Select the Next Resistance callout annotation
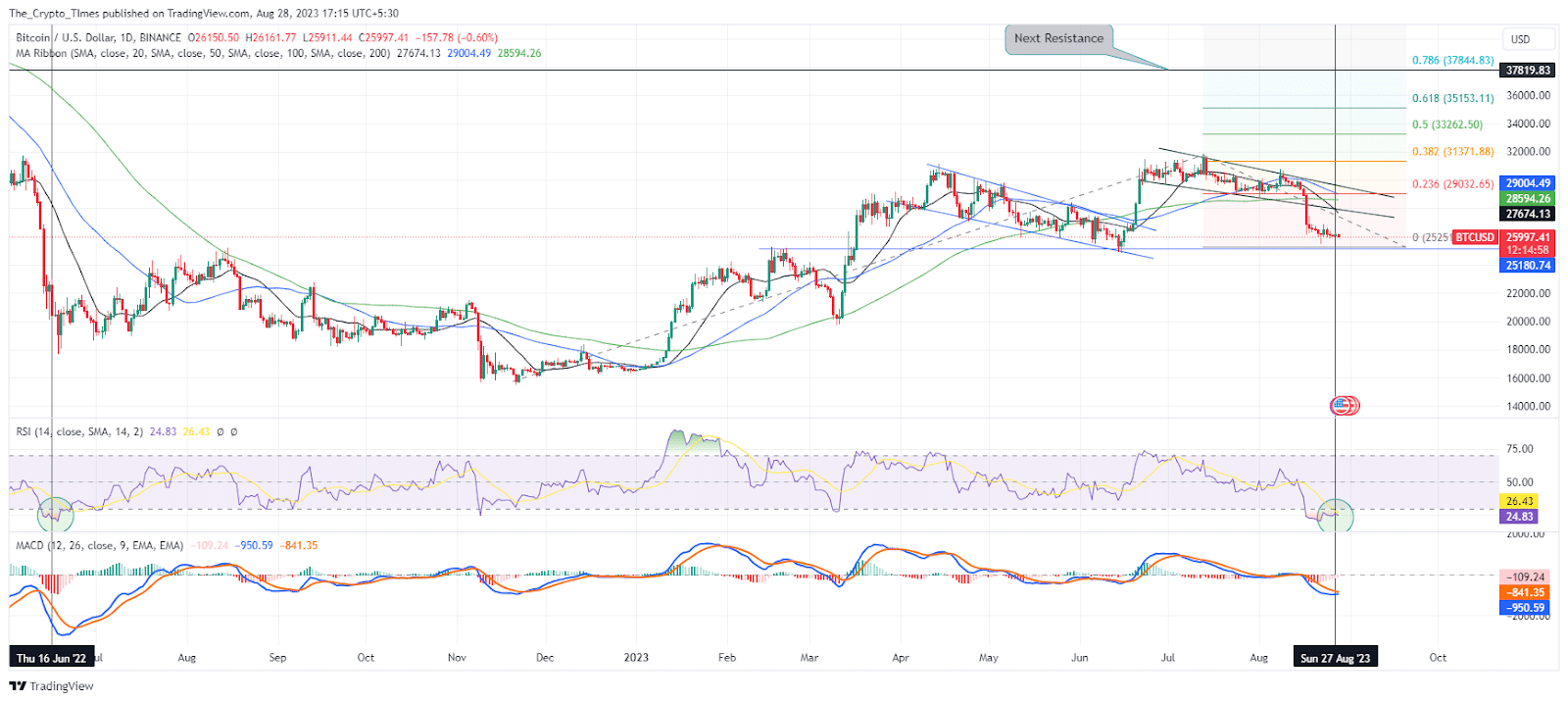Image resolution: width=1568 pixels, height=702 pixels. [x=1058, y=39]
